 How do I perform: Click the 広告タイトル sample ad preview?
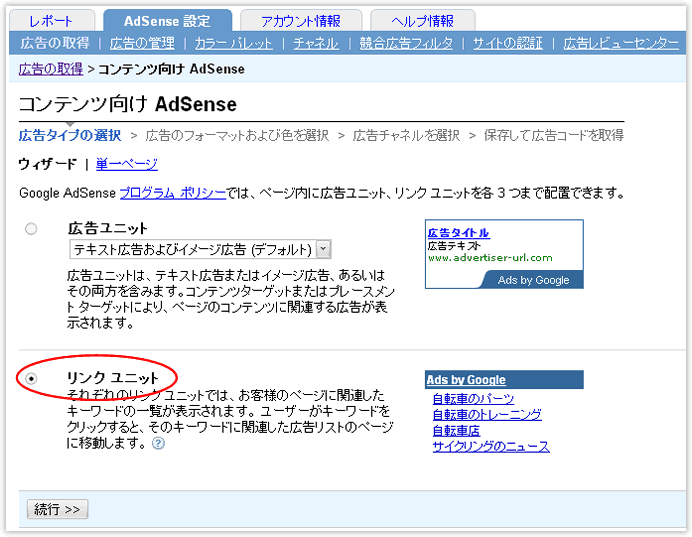pyautogui.click(x=458, y=233)
